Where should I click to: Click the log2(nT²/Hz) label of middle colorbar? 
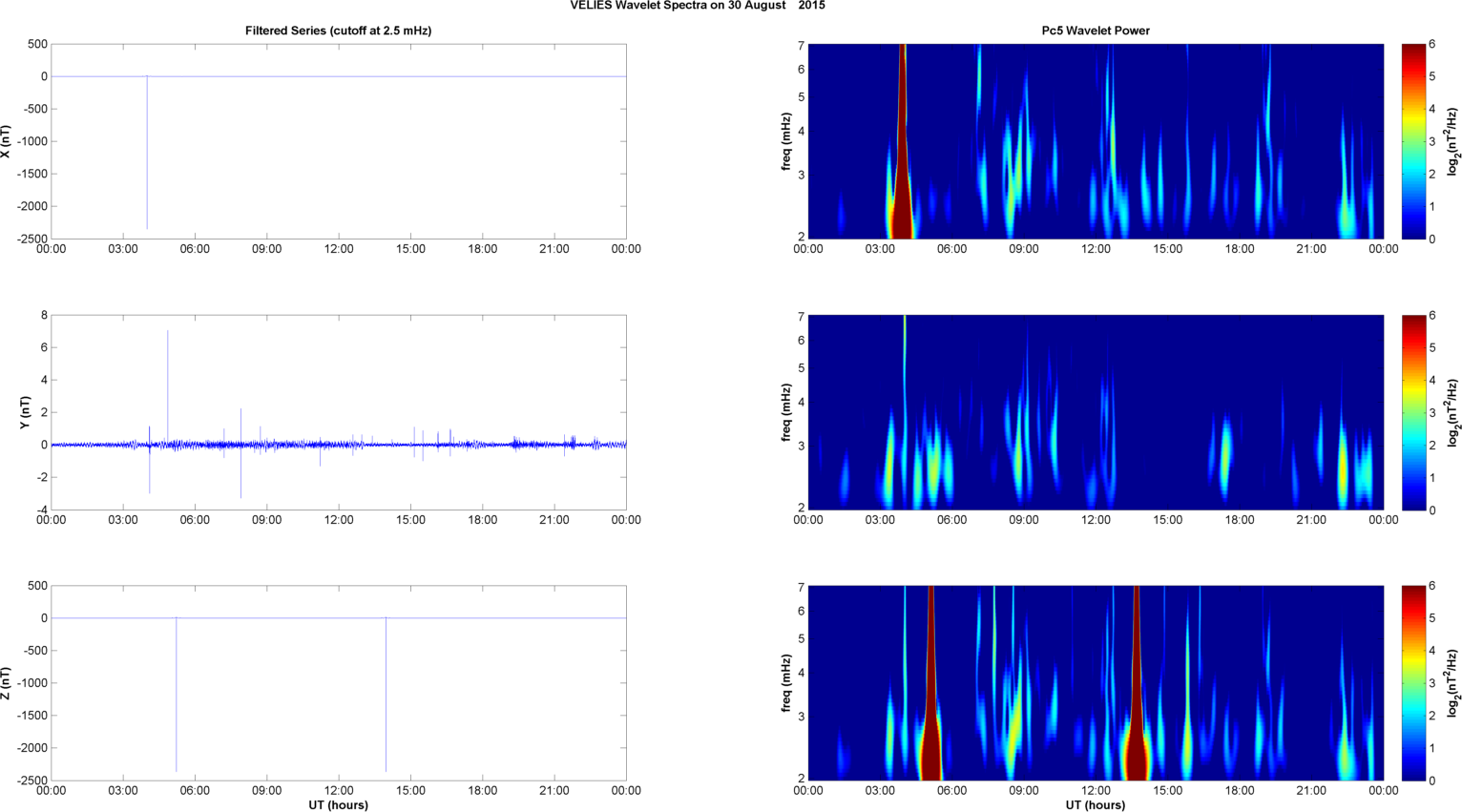[x=1453, y=412]
